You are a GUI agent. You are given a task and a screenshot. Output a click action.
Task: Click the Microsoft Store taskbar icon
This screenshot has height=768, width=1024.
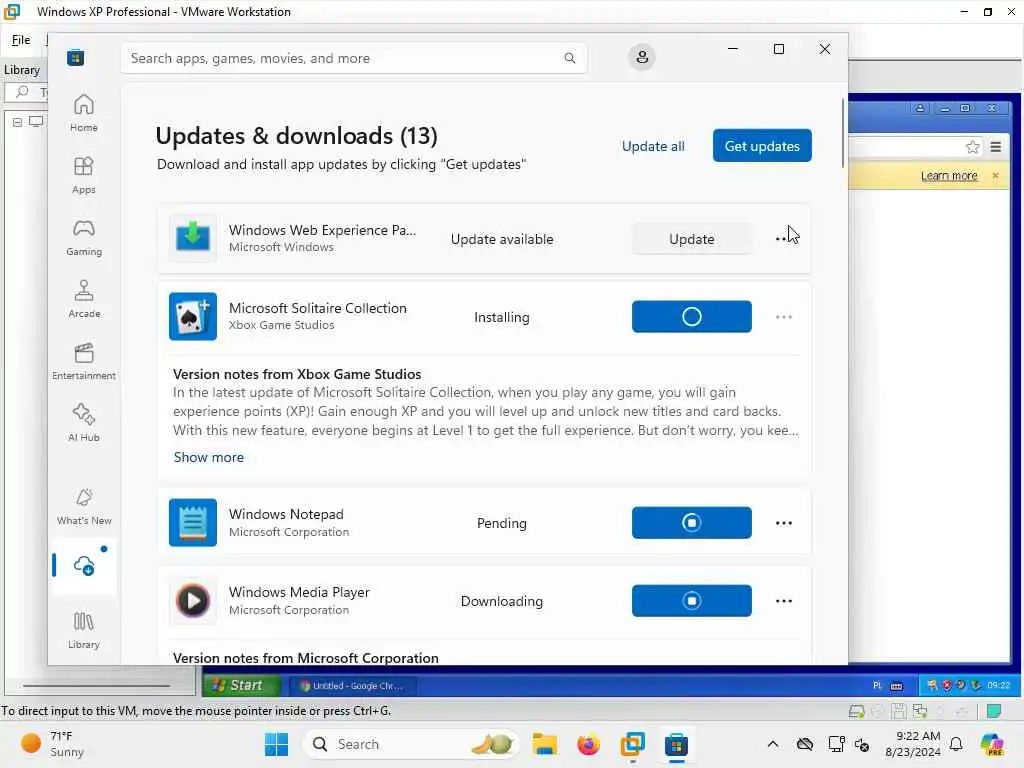(x=676, y=744)
